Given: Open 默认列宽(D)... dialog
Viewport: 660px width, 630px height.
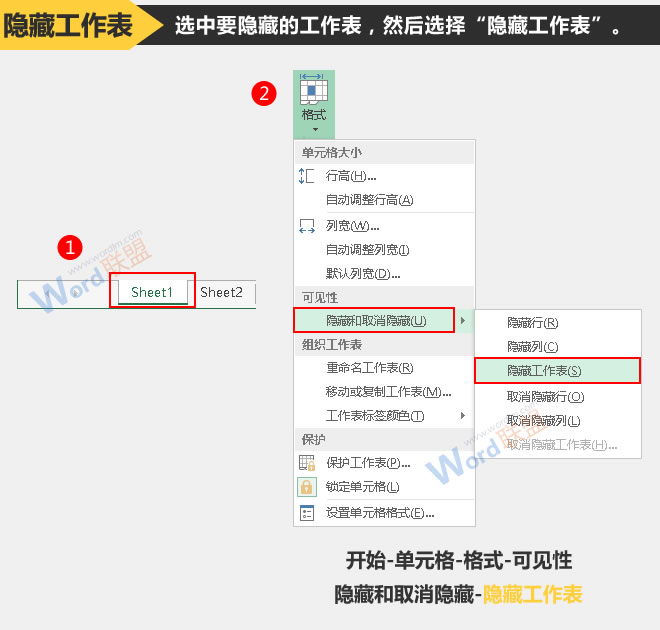Looking at the screenshot, I should [385, 274].
